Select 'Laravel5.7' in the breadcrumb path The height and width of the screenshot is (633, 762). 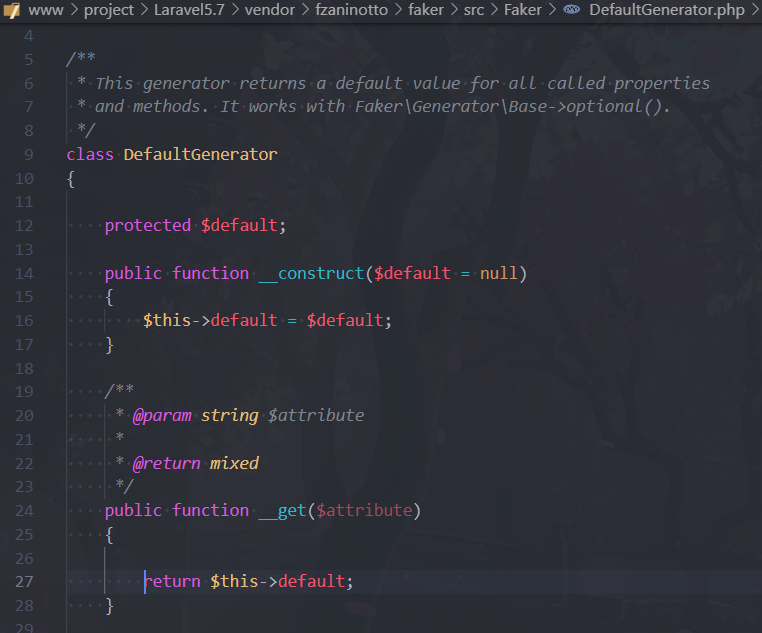click(x=189, y=10)
